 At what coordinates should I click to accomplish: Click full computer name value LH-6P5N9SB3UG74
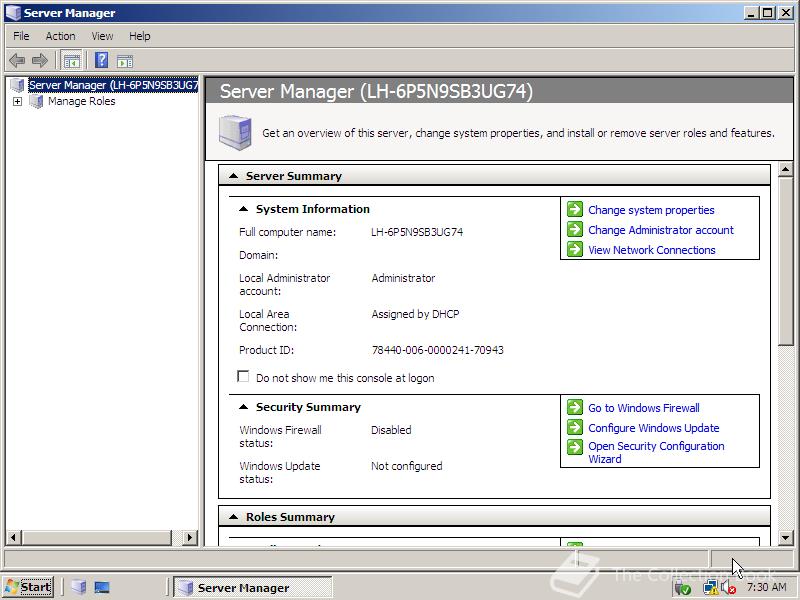(x=417, y=232)
